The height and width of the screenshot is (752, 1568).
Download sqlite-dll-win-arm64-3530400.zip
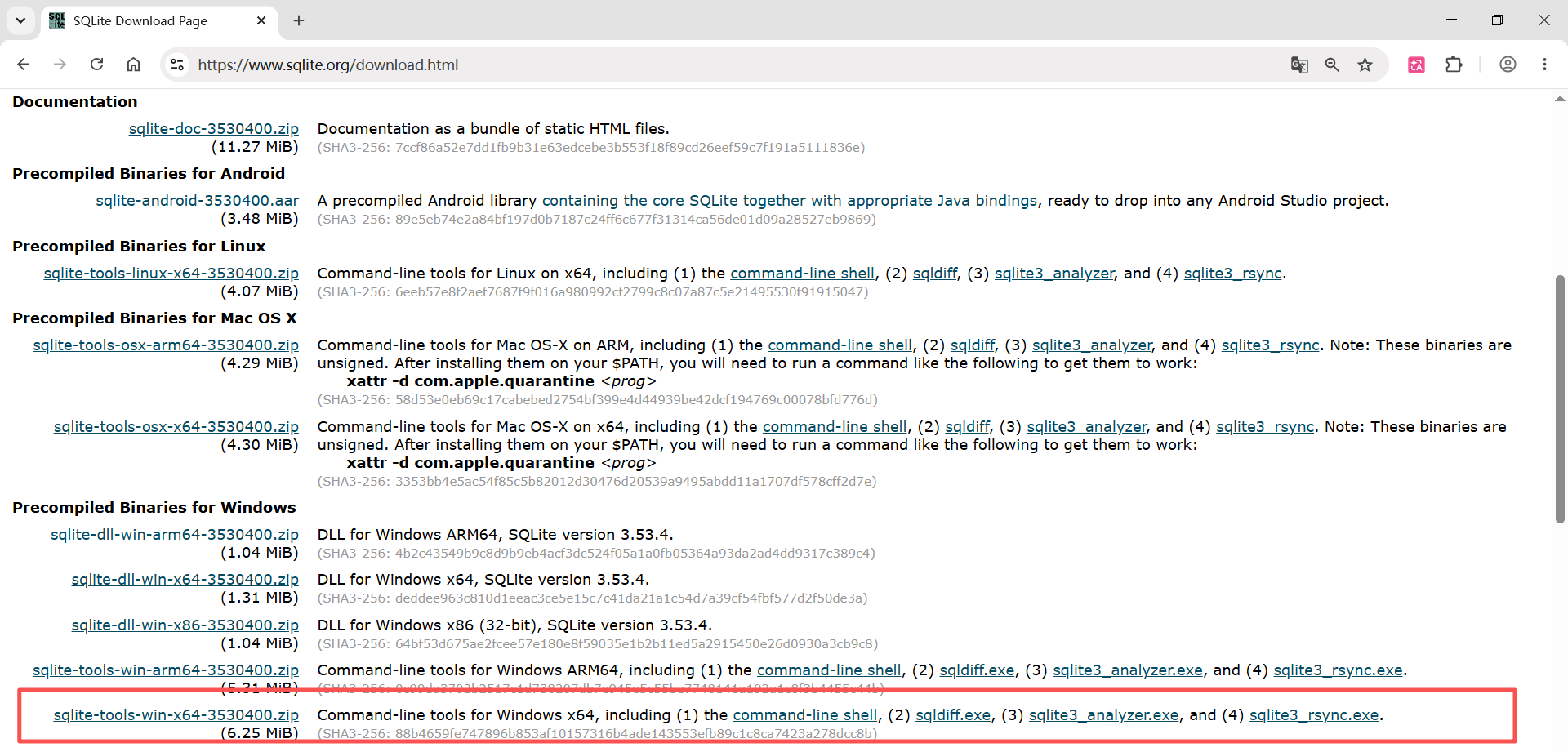click(x=175, y=534)
